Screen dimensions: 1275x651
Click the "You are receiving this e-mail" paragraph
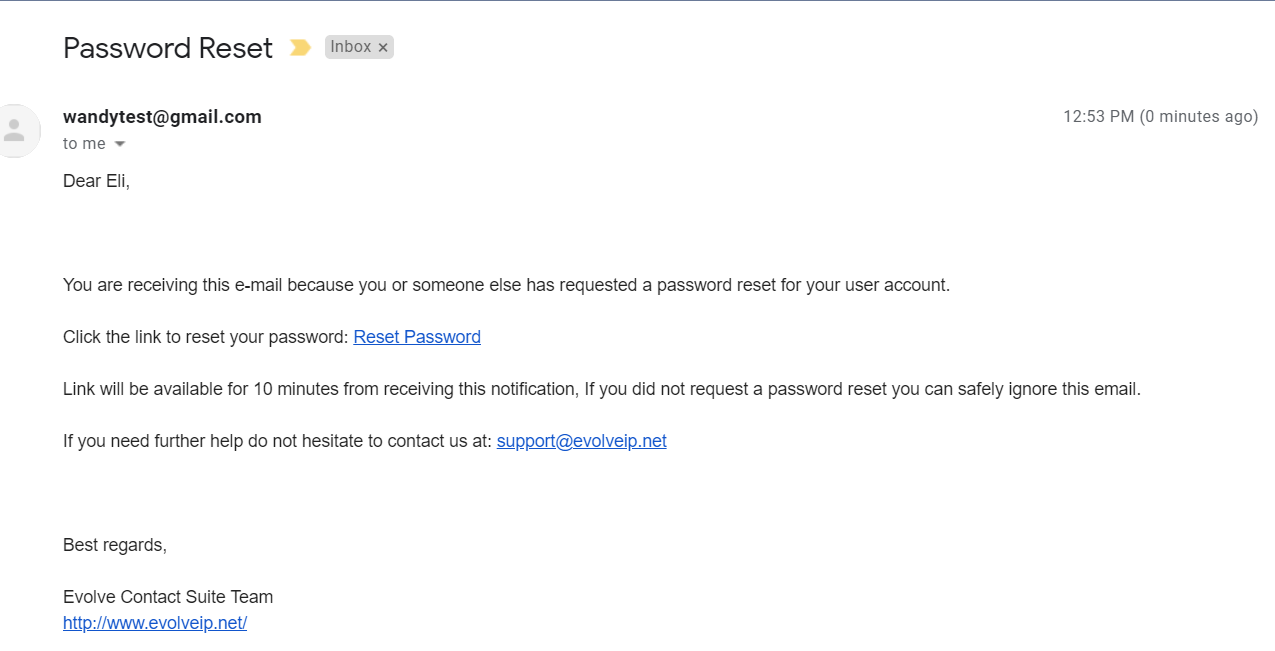tap(506, 285)
